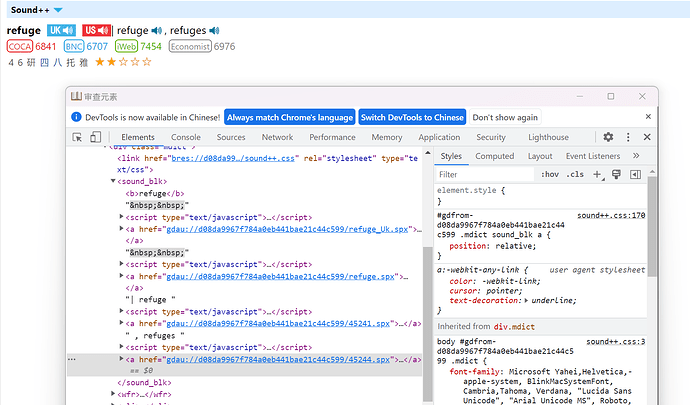Image resolution: width=690 pixels, height=405 pixels.
Task: Add a new style rule with plus icon
Action: point(598,174)
